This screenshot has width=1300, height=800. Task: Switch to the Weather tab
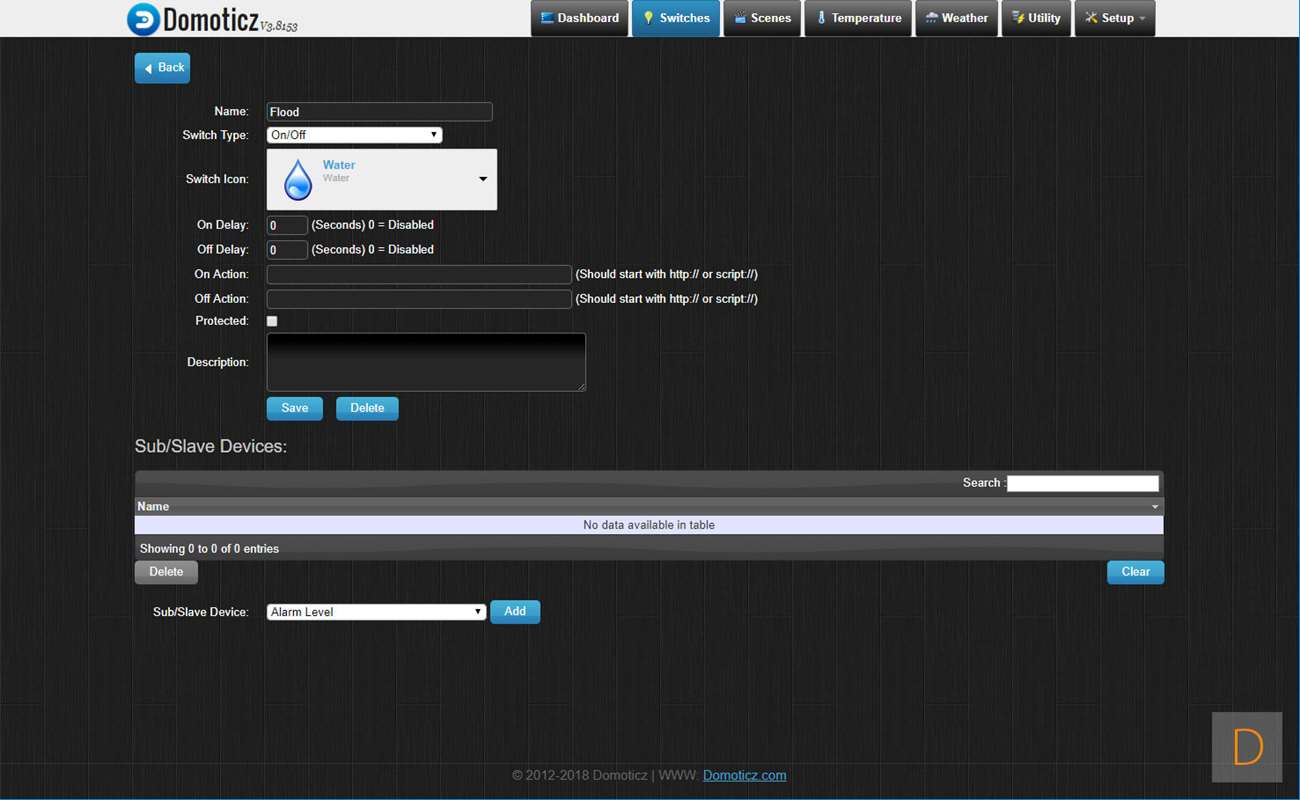[956, 18]
